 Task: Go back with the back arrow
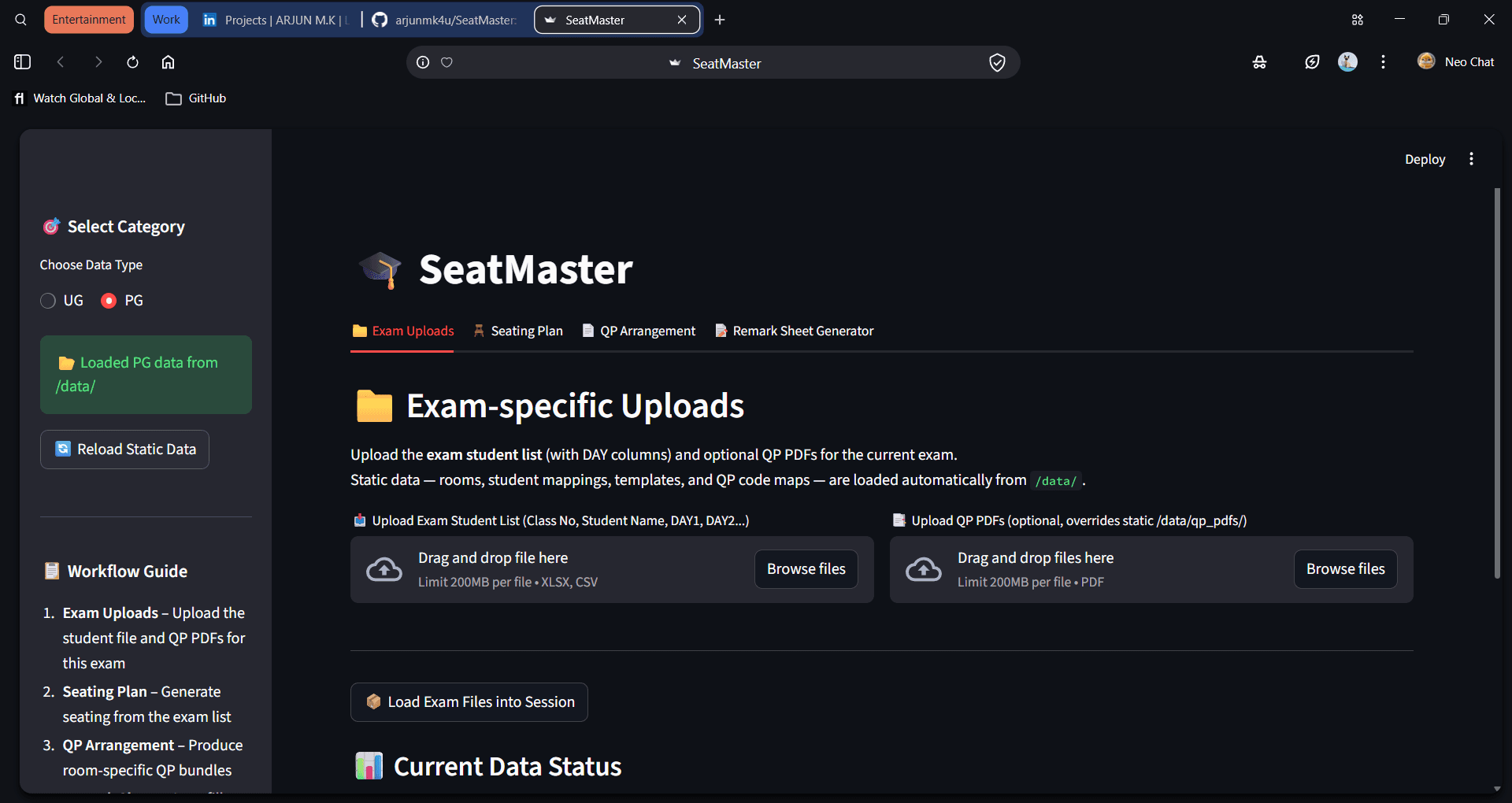(61, 61)
